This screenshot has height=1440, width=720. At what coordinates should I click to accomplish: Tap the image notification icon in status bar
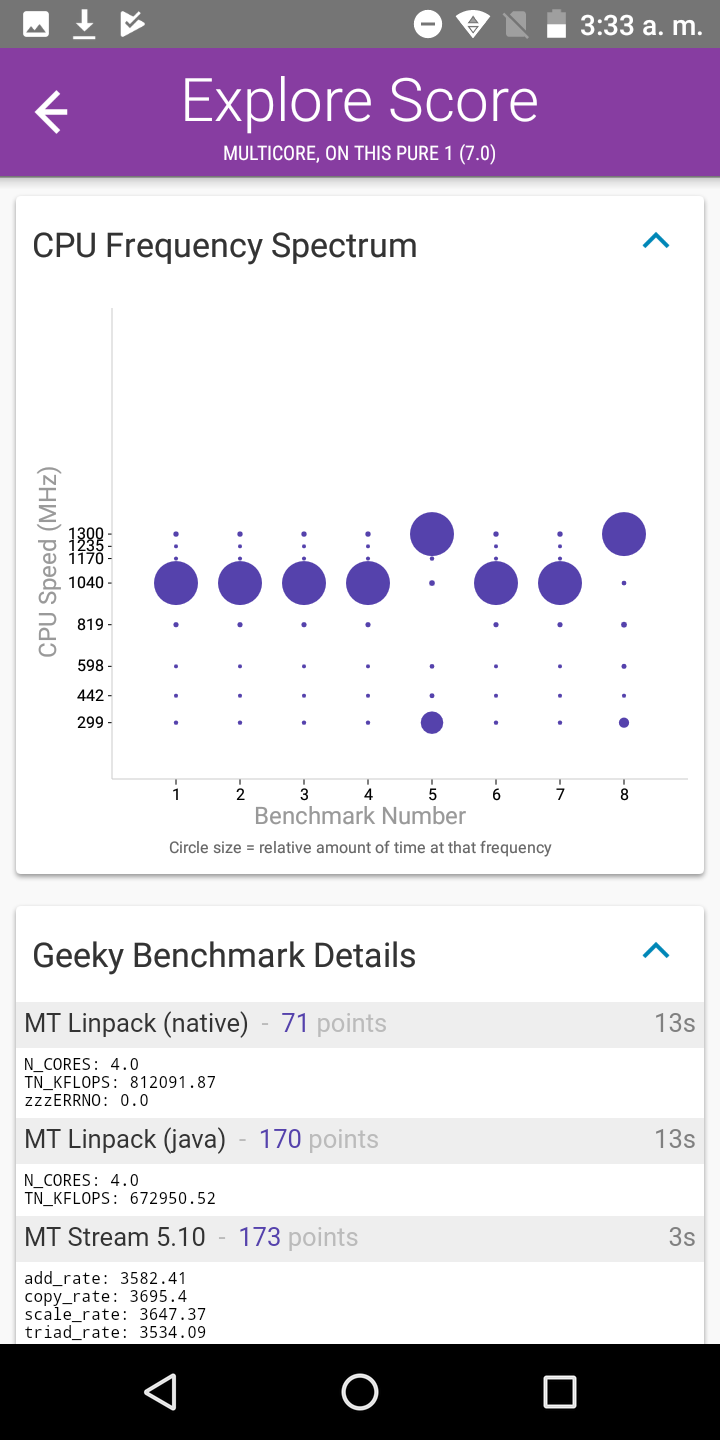click(x=36, y=24)
